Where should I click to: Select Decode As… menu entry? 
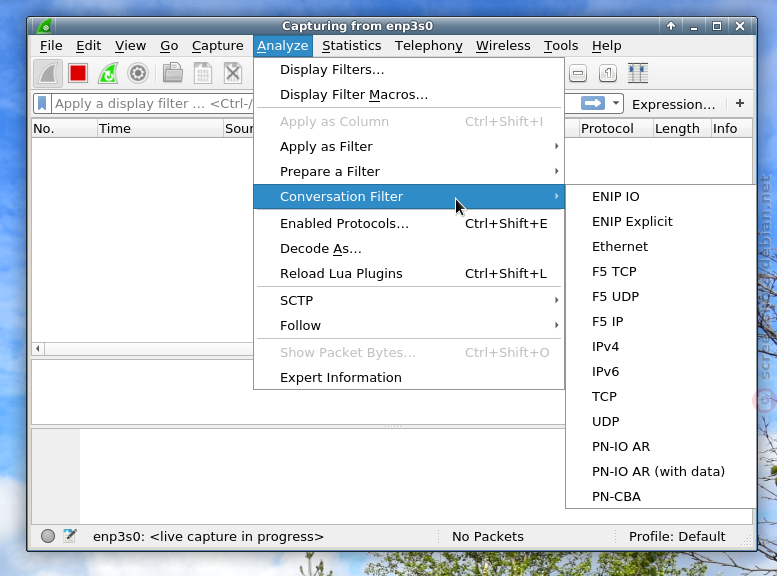click(409, 248)
